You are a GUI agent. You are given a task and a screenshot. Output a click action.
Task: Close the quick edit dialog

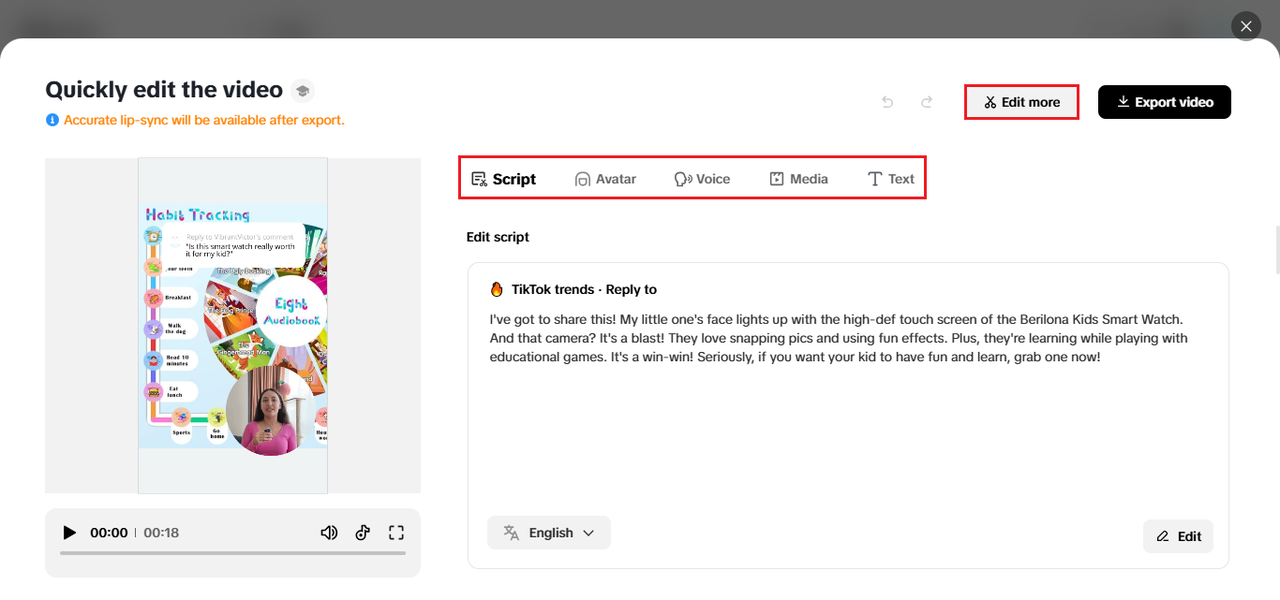[x=1246, y=26]
